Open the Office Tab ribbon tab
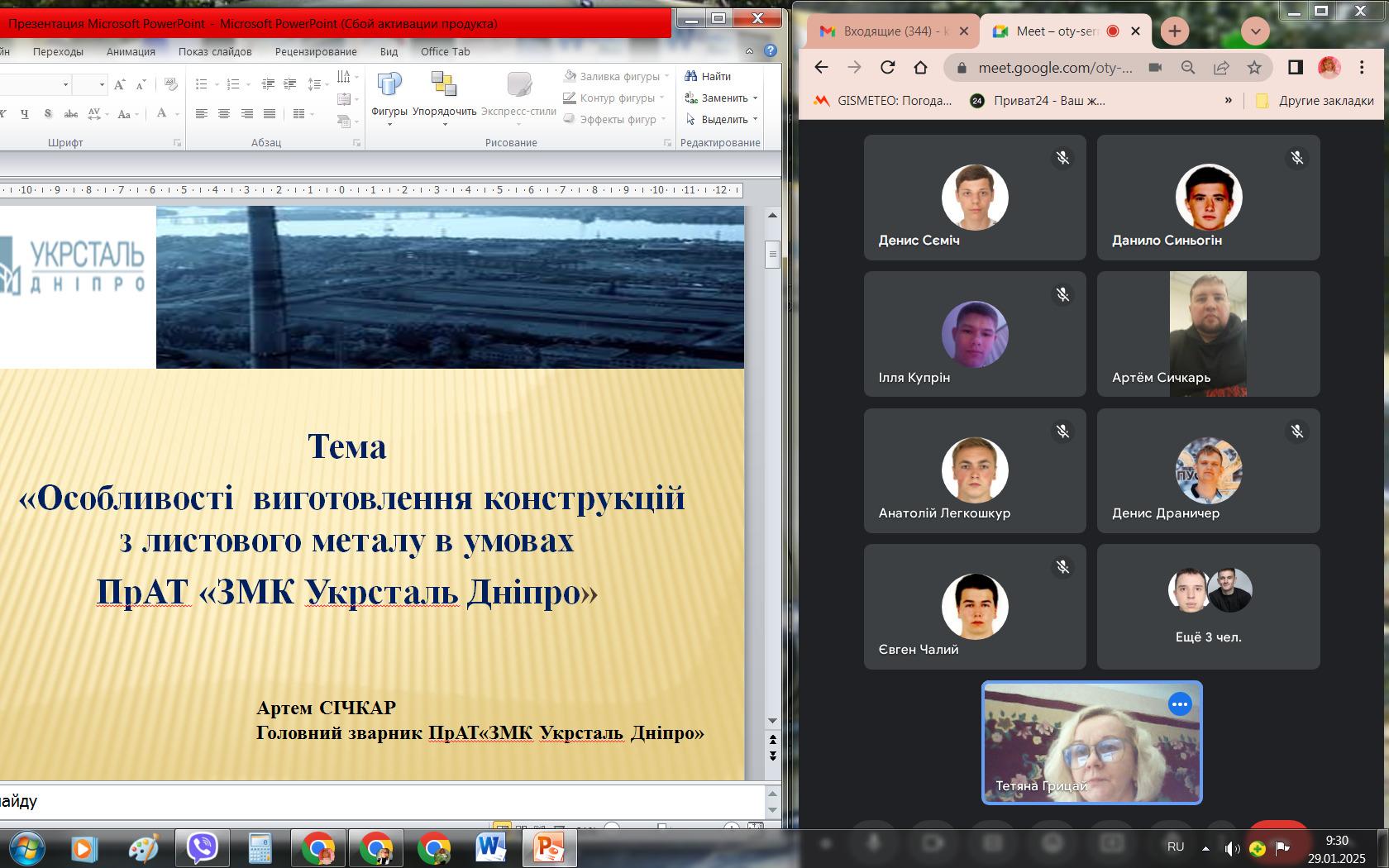Viewport: 1389px width, 868px height. (445, 51)
